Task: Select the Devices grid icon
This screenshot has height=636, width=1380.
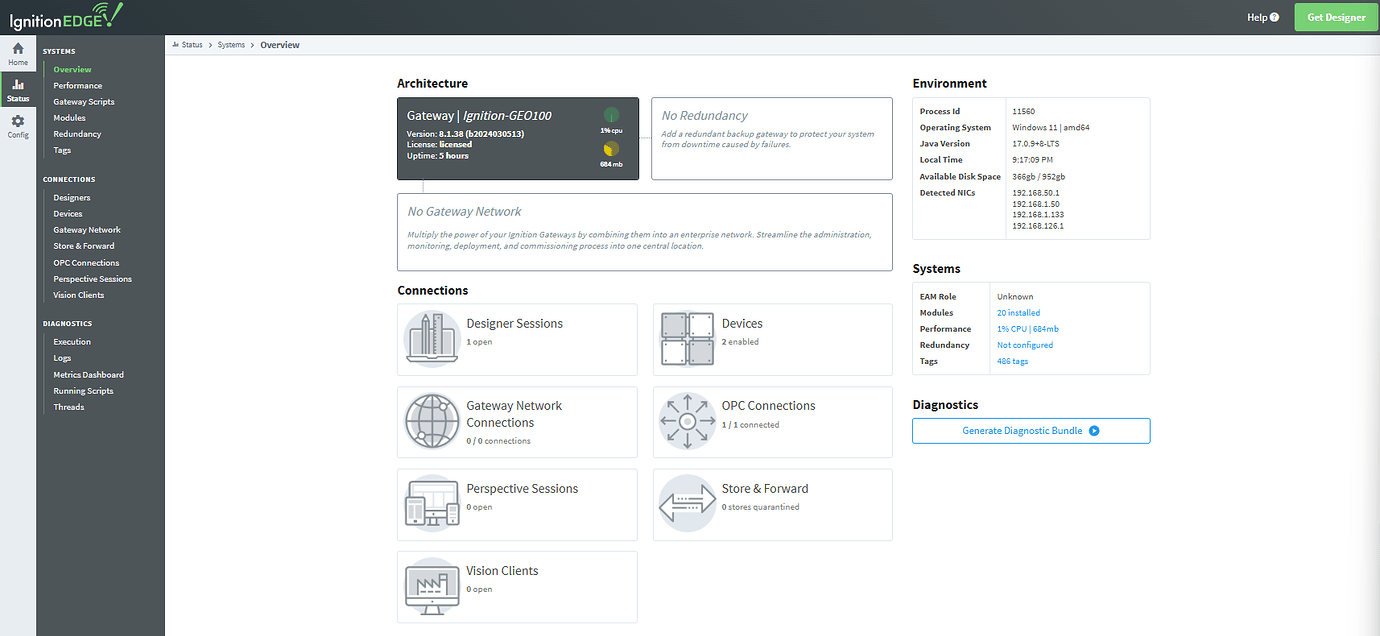Action: click(x=687, y=339)
